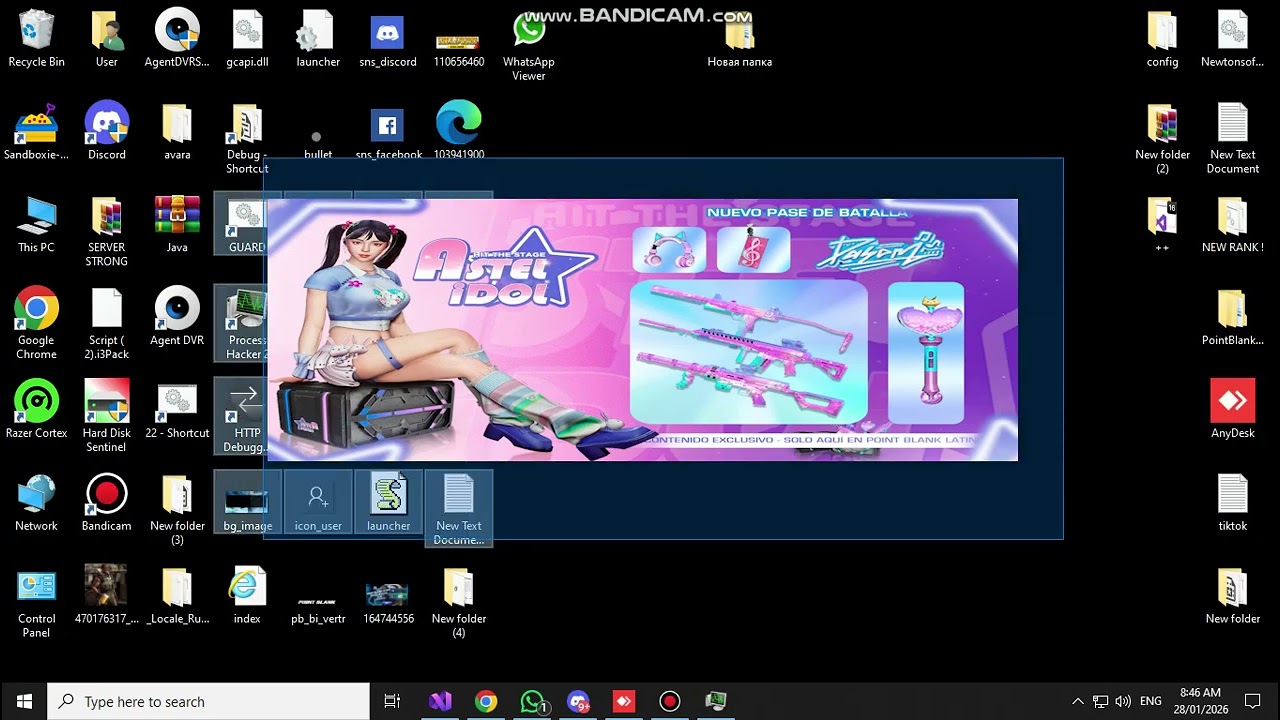
Task: Select the Script (2).i3Pack file
Action: point(106,325)
